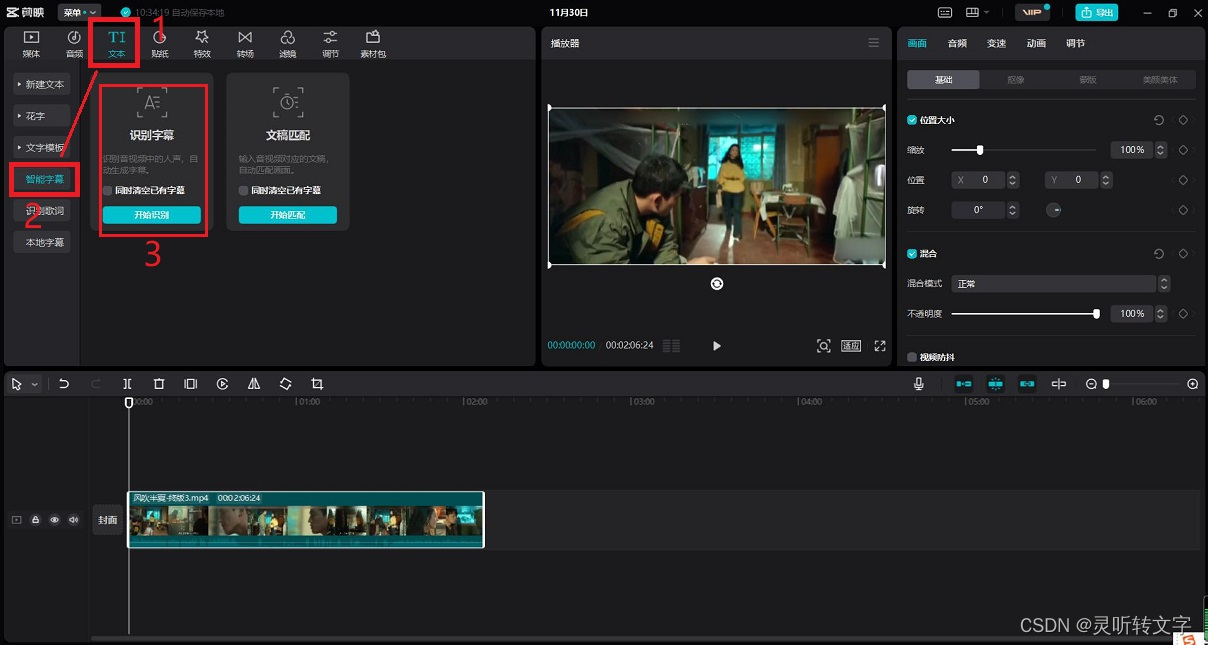
Task: Check 同时清空已有字幕 under 识别字幕
Action: tap(107, 190)
